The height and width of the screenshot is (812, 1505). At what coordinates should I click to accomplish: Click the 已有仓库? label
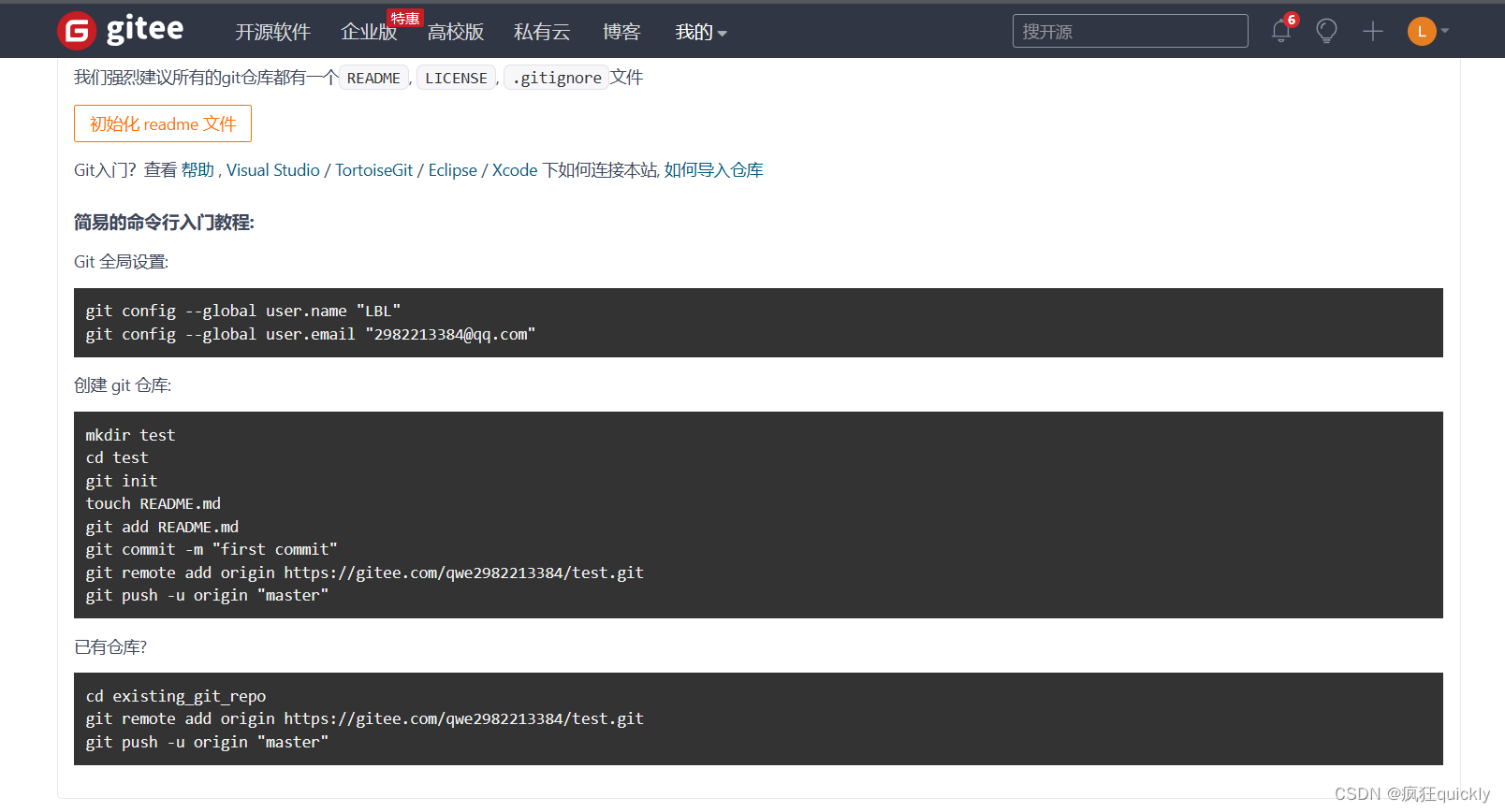[x=110, y=647]
